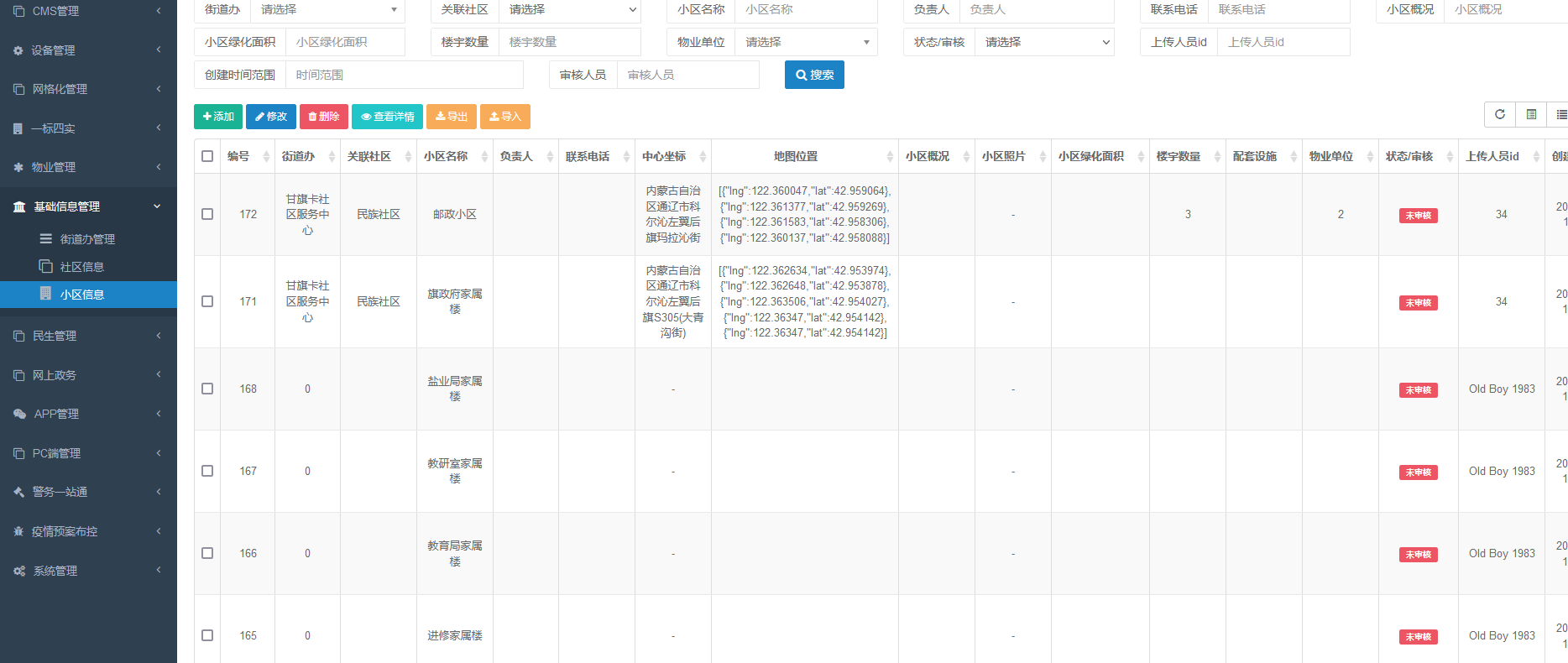This screenshot has height=663, width=1568.
Task: Click the gear icon for 设备管理
Action: 18,50
